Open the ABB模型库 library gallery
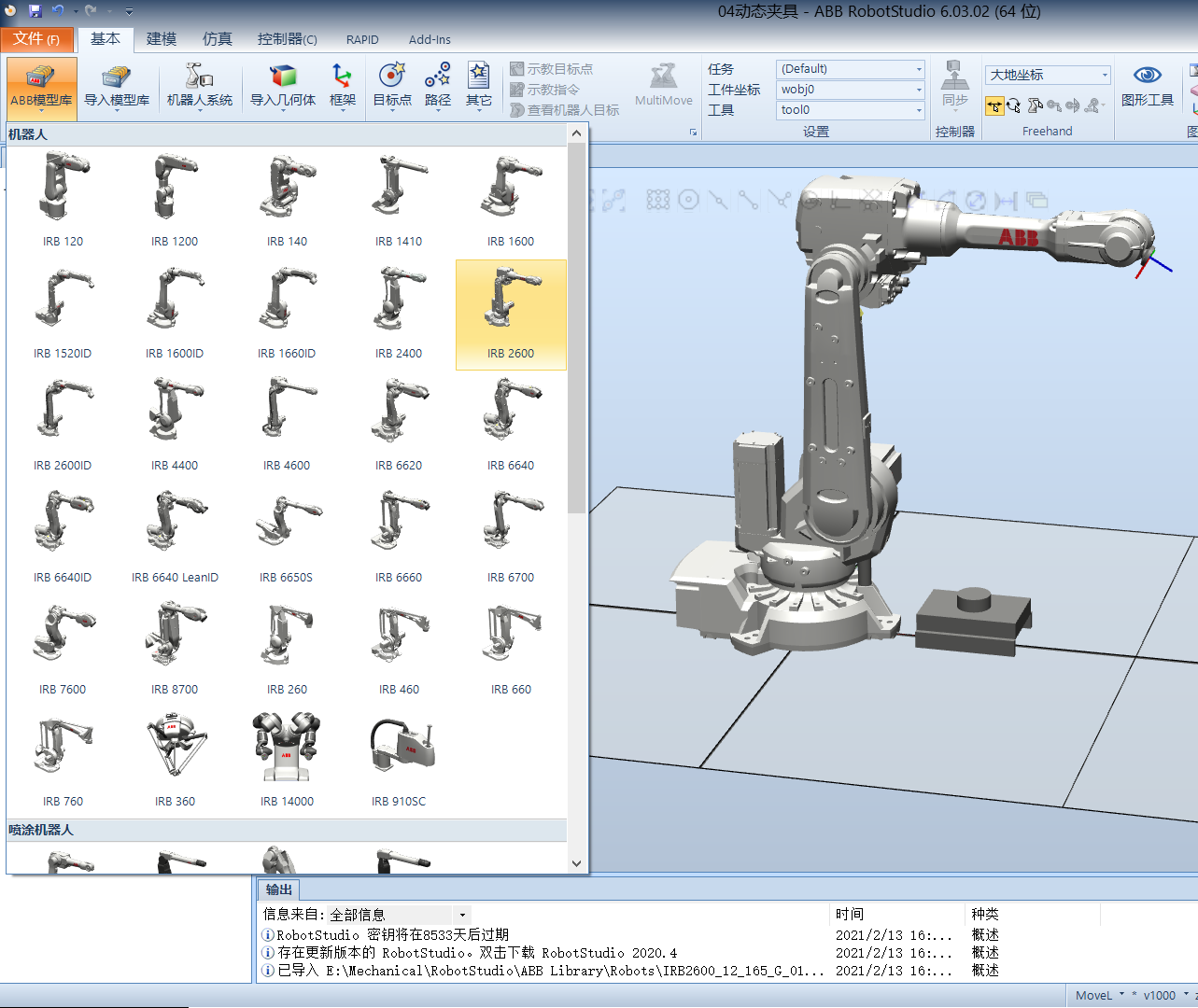This screenshot has width=1198, height=1008. [x=41, y=89]
